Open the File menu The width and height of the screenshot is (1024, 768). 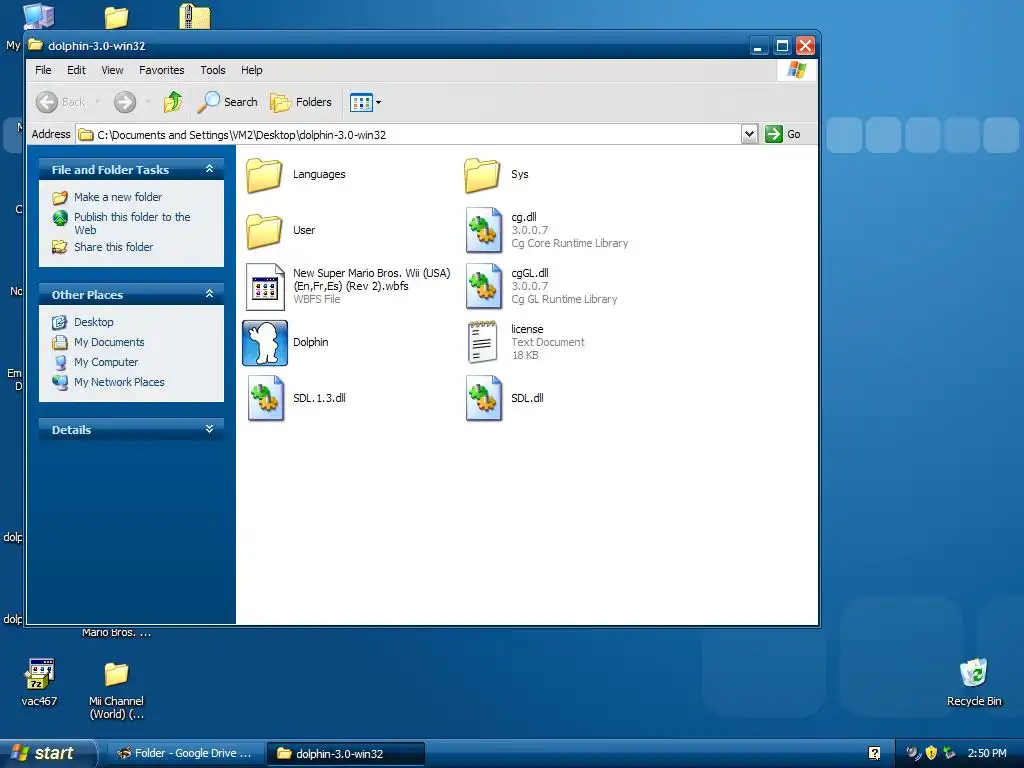pos(43,70)
